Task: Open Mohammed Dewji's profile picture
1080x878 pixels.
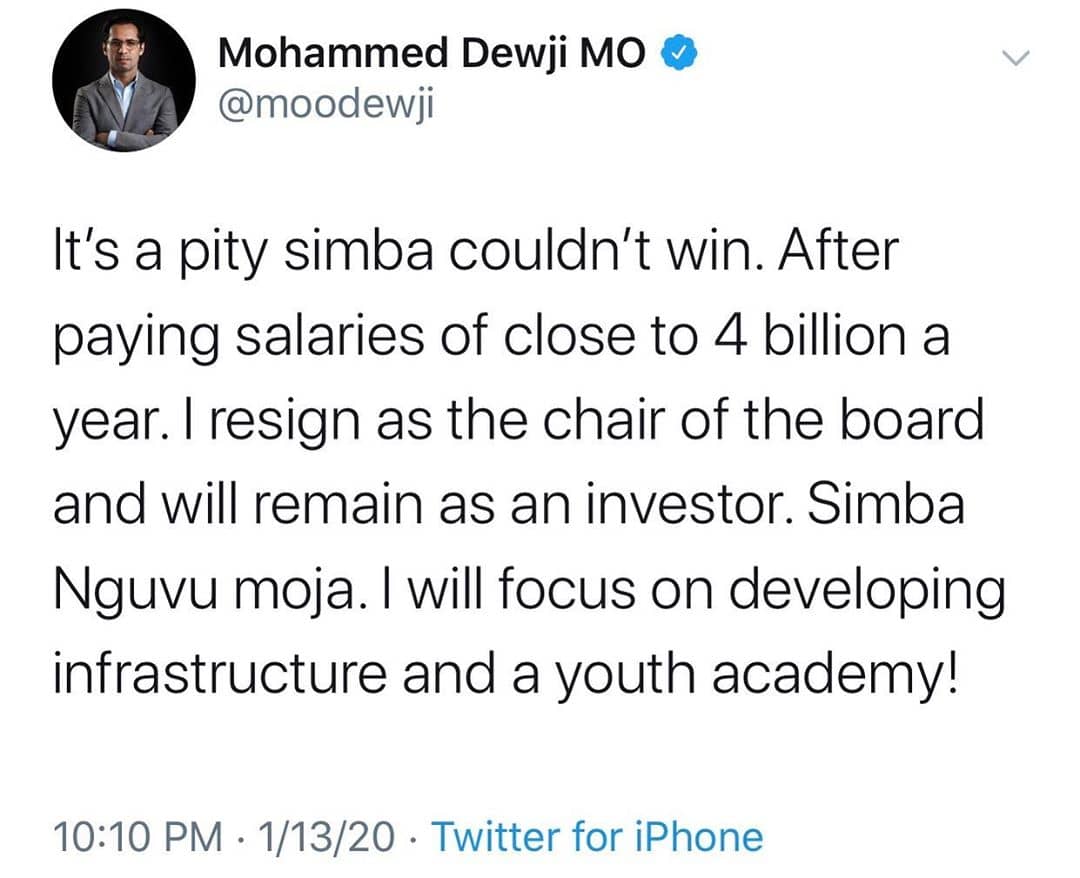Action: (x=124, y=81)
